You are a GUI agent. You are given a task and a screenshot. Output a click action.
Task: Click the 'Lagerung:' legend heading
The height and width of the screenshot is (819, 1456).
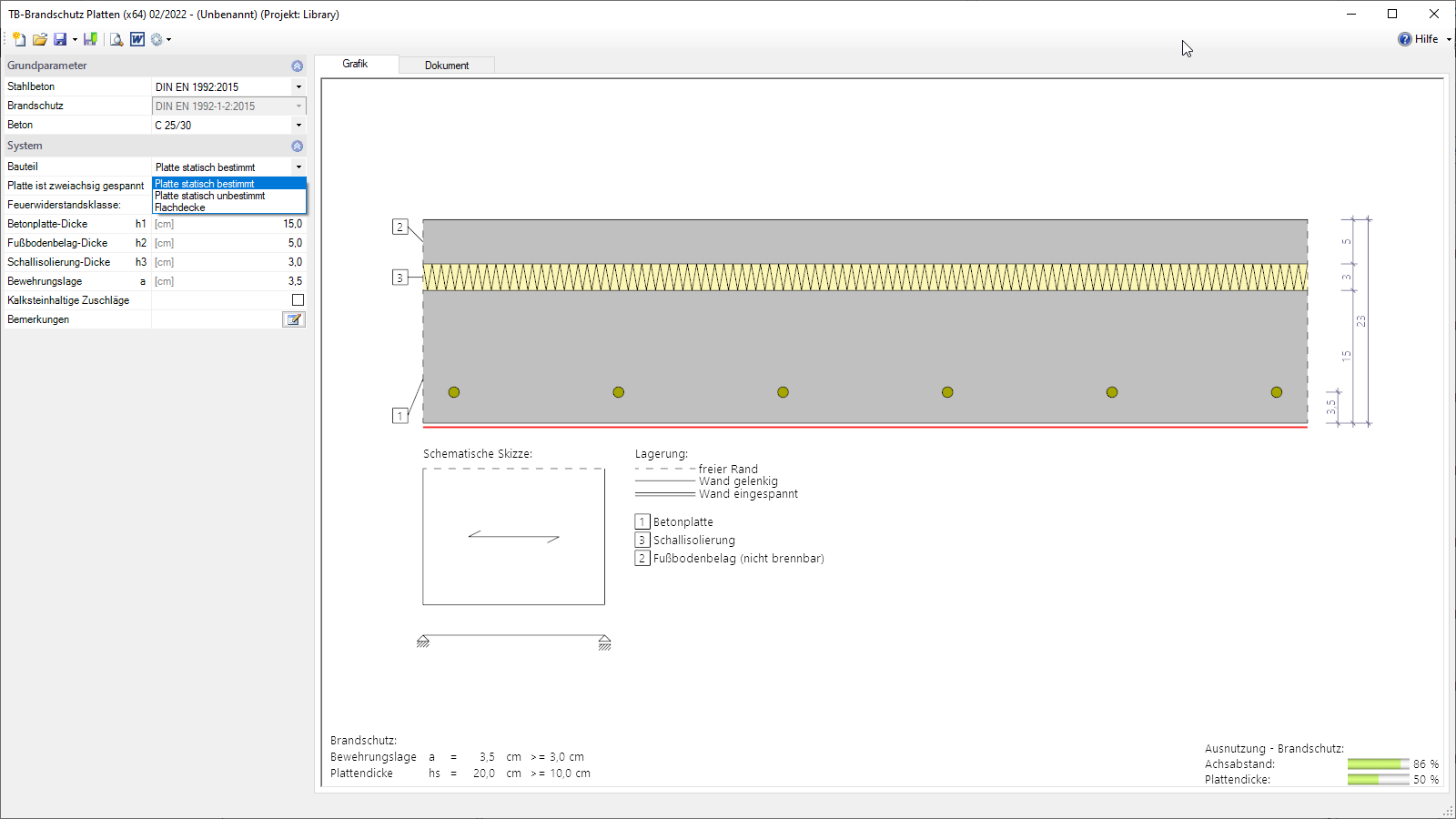click(x=662, y=454)
